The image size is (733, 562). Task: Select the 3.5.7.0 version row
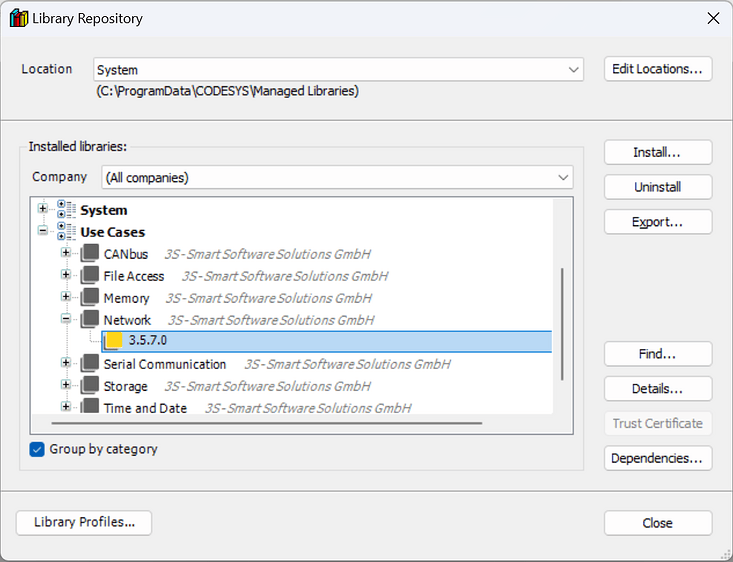326,341
